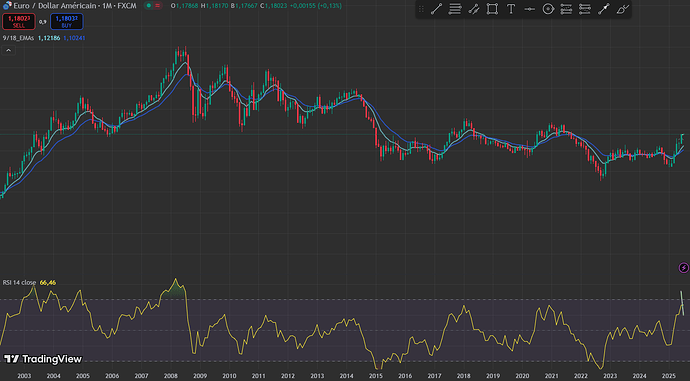Select the RSI 14 close indicator label
The width and height of the screenshot is (690, 381).
19,282
